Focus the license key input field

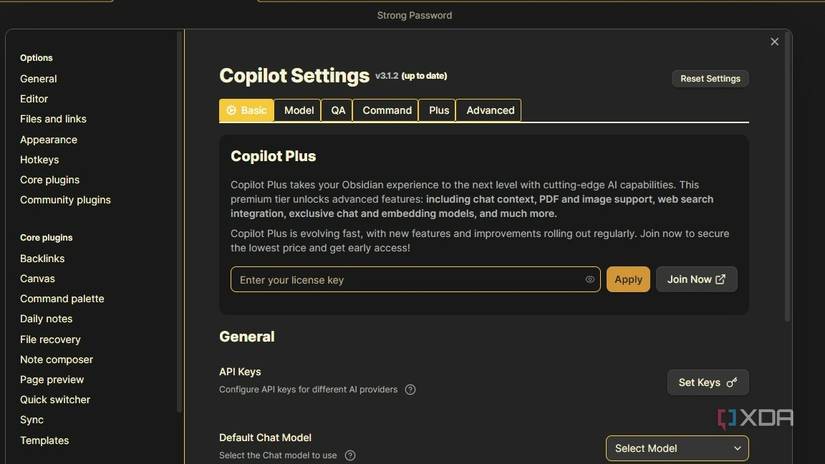click(x=408, y=280)
